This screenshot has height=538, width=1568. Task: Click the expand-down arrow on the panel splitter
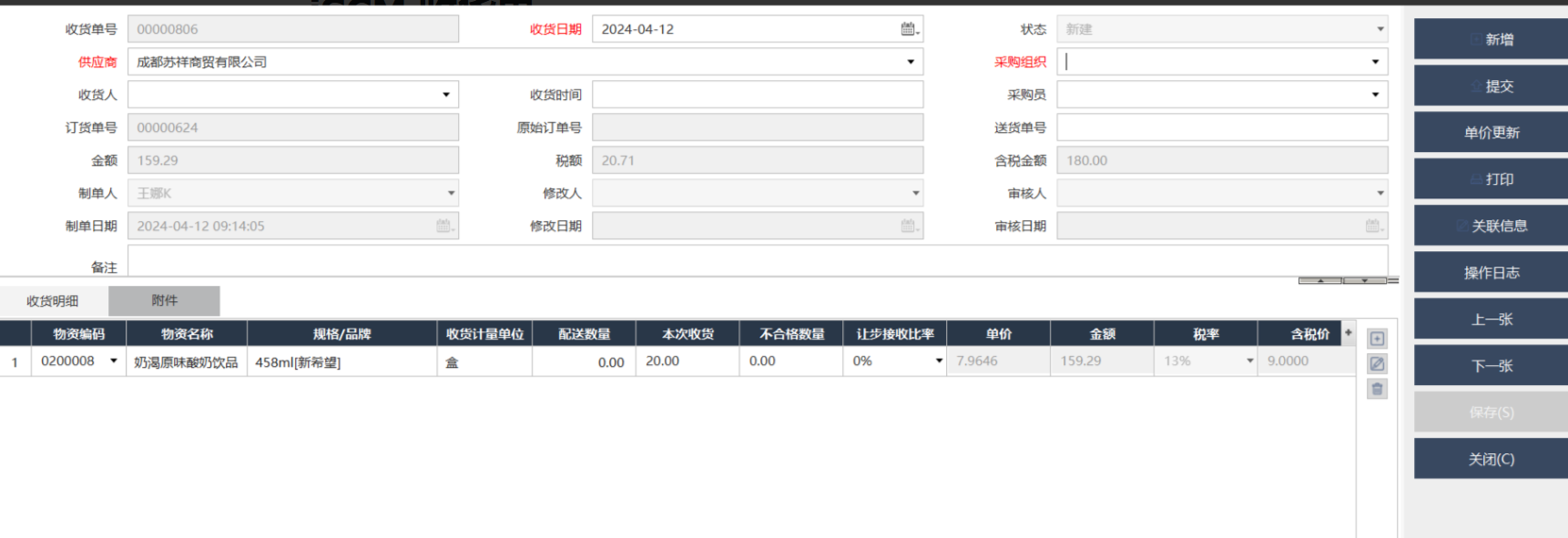[x=1364, y=280]
